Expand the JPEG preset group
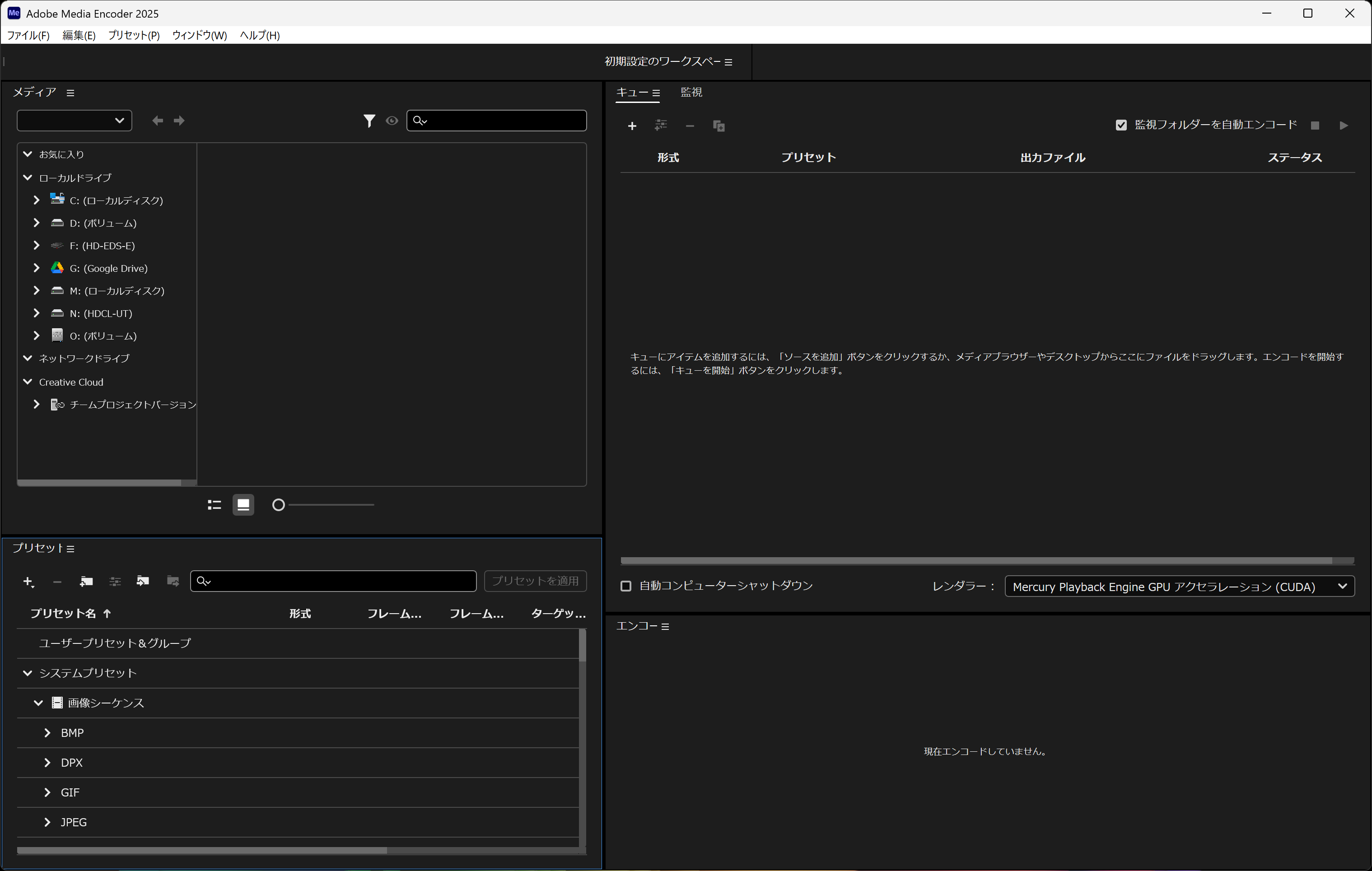This screenshot has width=1372, height=871. click(x=47, y=823)
